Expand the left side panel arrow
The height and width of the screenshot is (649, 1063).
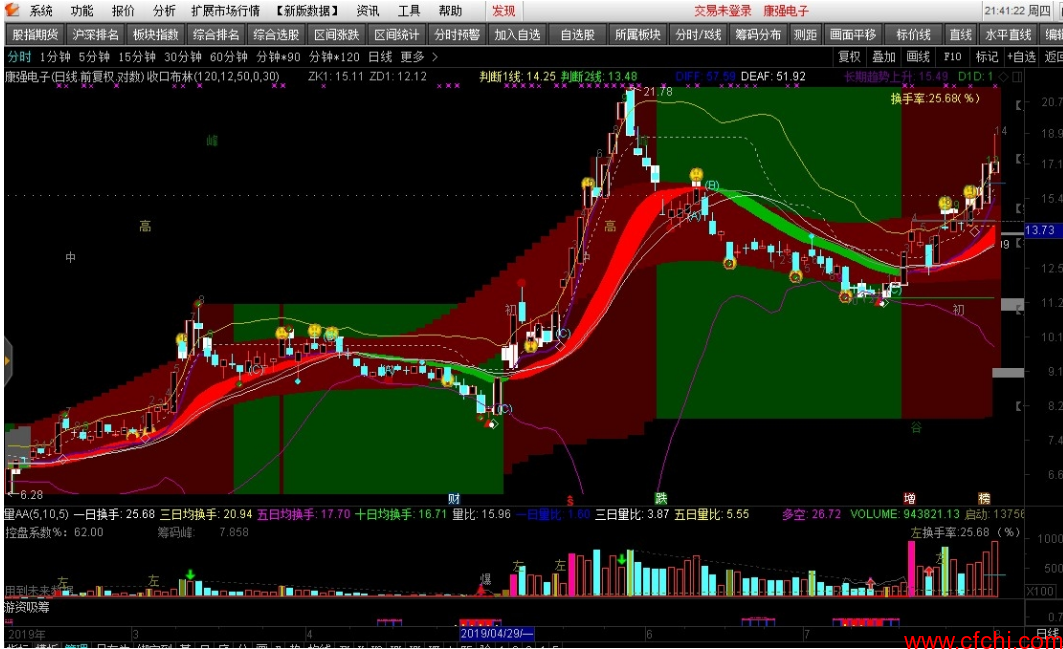click(x=7, y=361)
